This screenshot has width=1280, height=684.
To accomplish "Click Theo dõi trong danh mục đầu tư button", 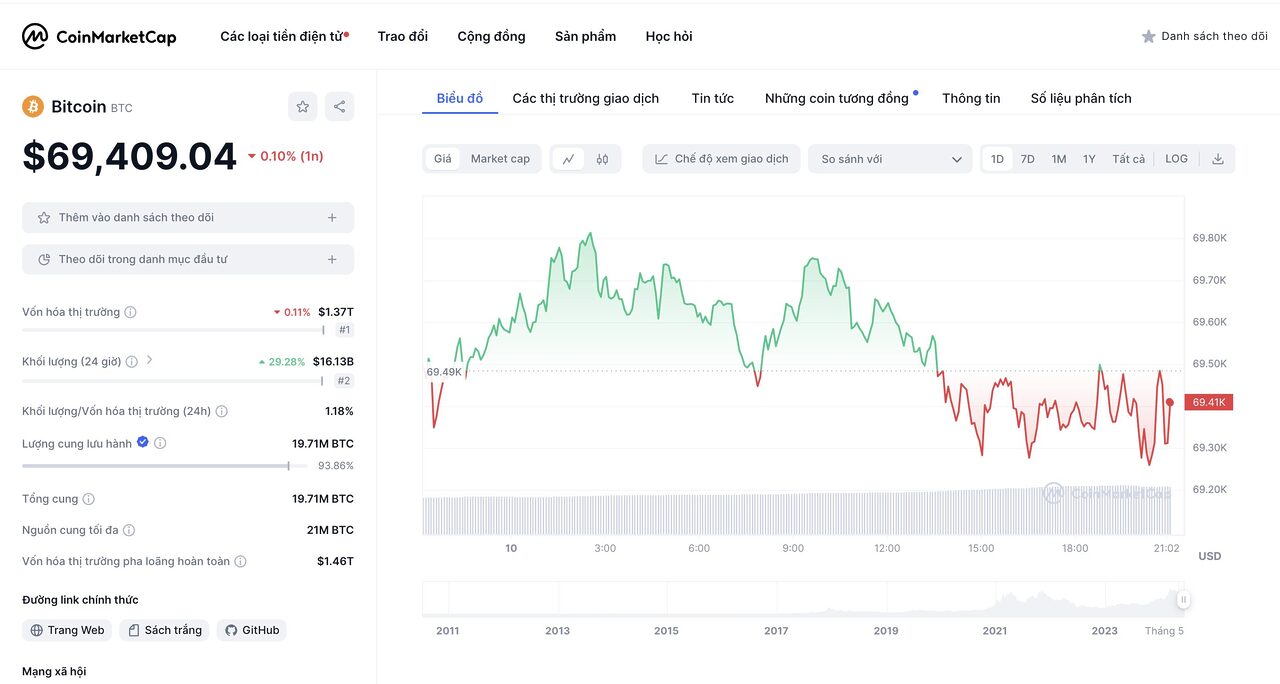I will (x=188, y=259).
